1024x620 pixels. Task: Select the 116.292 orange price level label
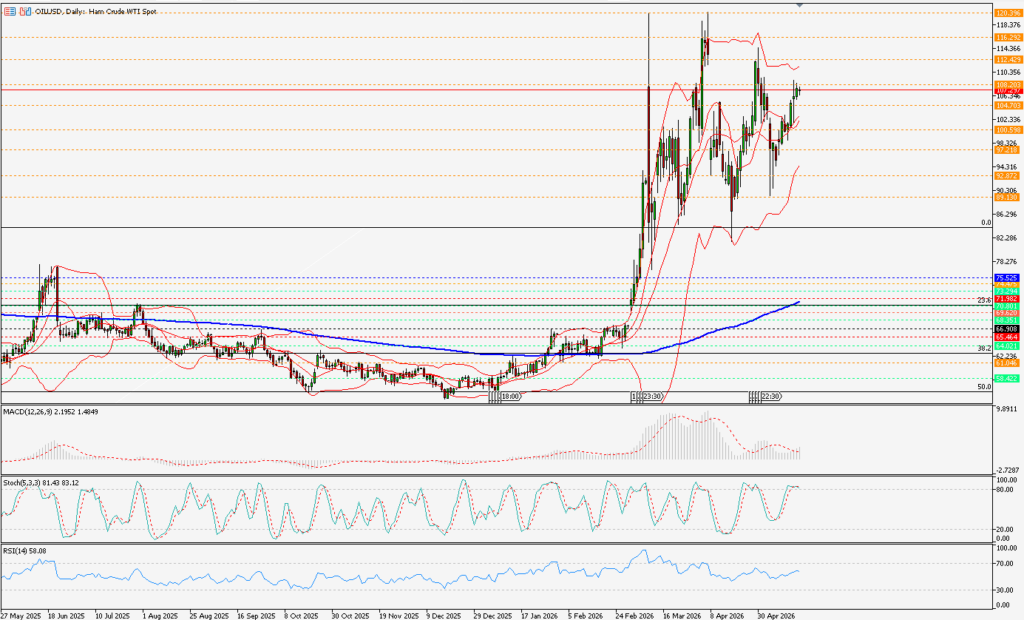(1008, 38)
